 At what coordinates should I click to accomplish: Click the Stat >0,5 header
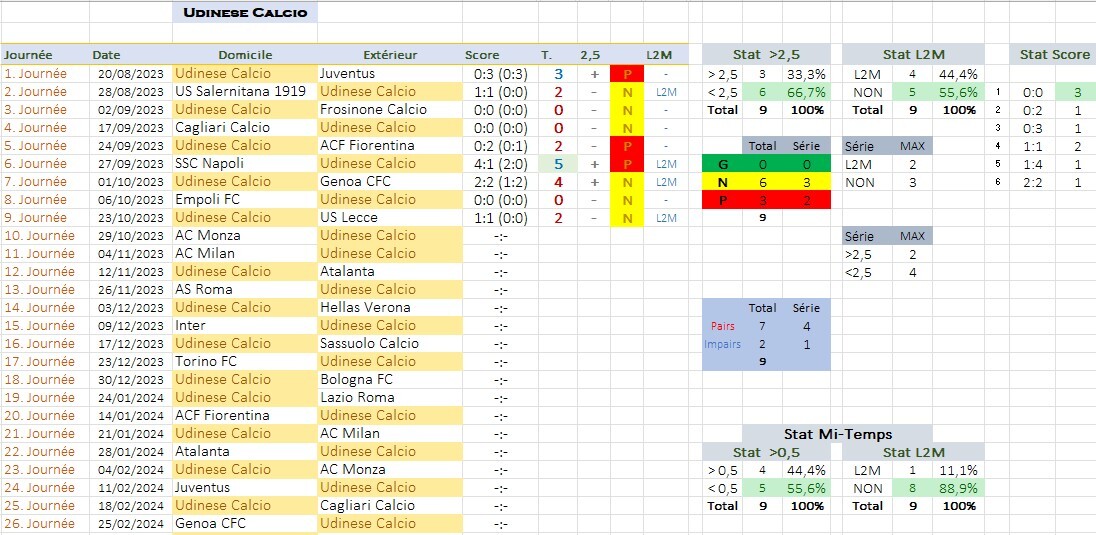pos(766,452)
